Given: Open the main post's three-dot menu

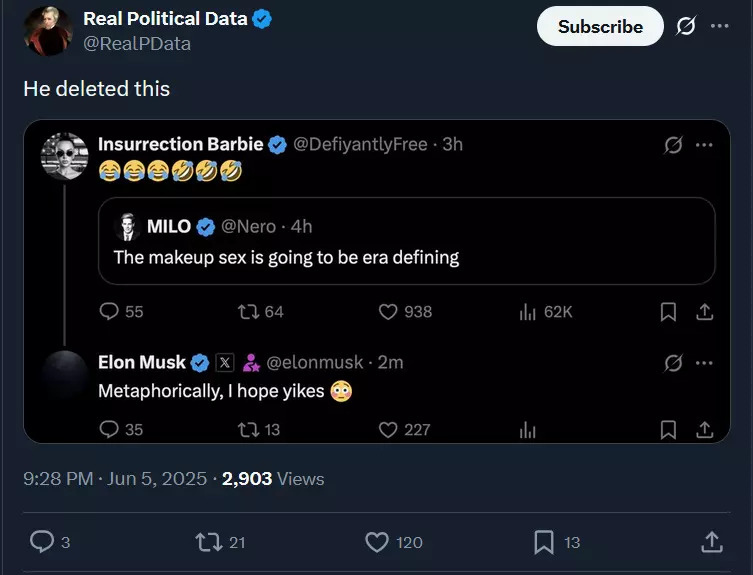Looking at the screenshot, I should (720, 27).
